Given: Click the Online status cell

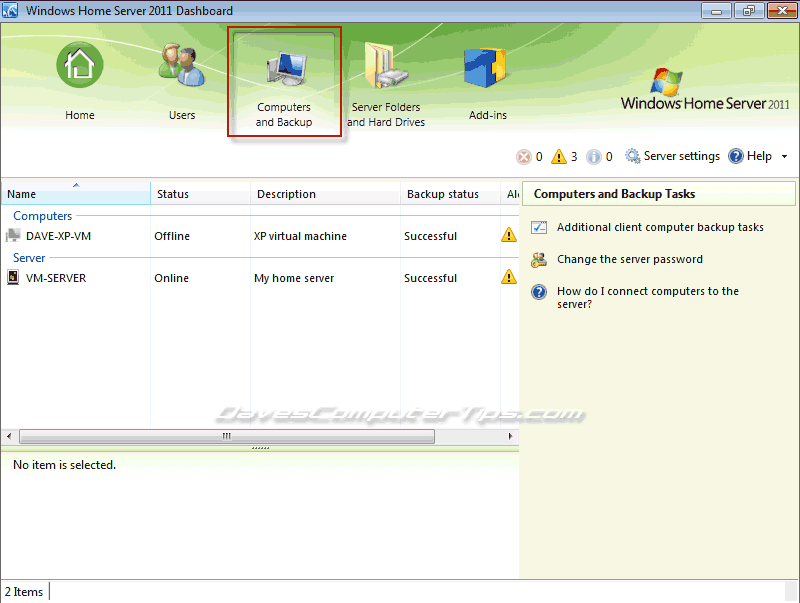Looking at the screenshot, I should [171, 278].
